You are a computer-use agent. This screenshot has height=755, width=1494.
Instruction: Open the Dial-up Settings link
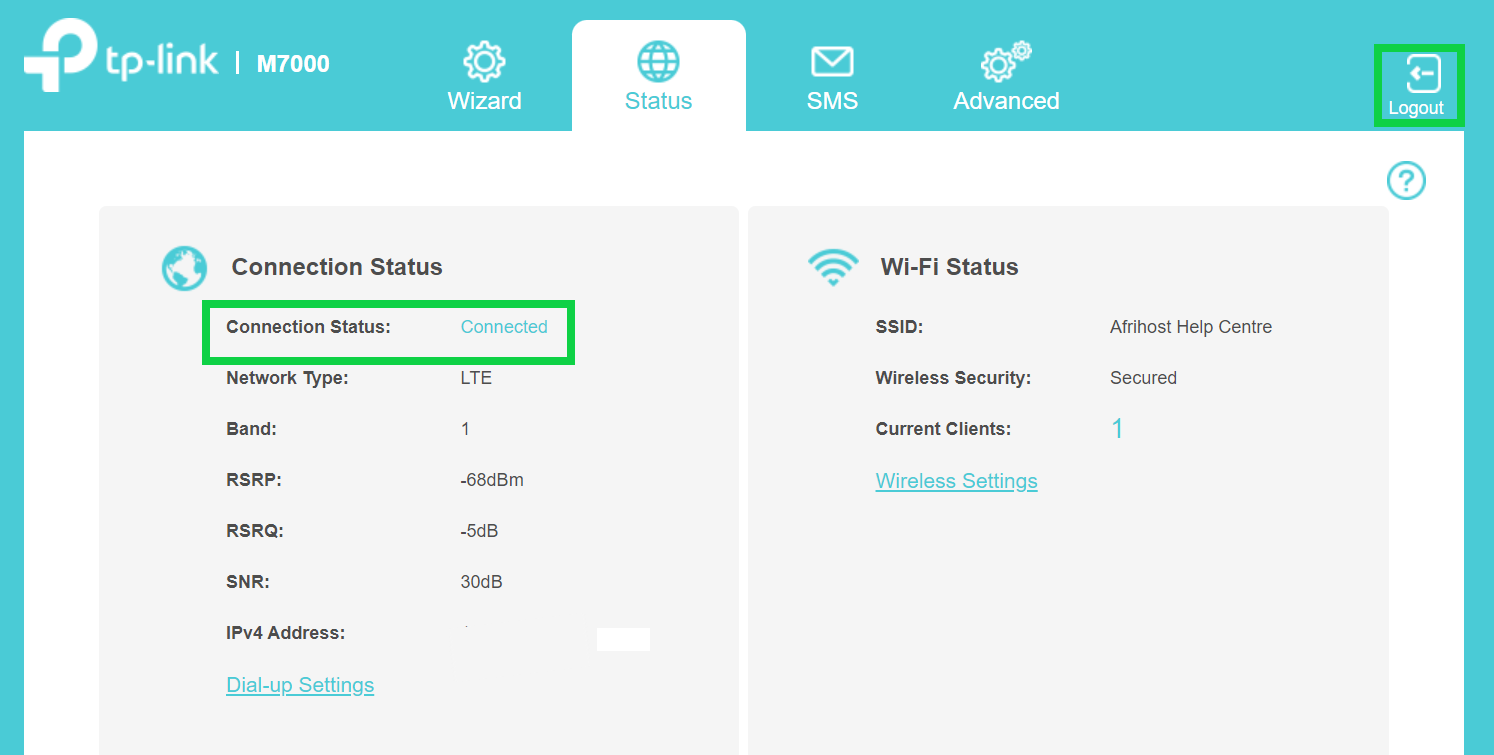(x=300, y=685)
